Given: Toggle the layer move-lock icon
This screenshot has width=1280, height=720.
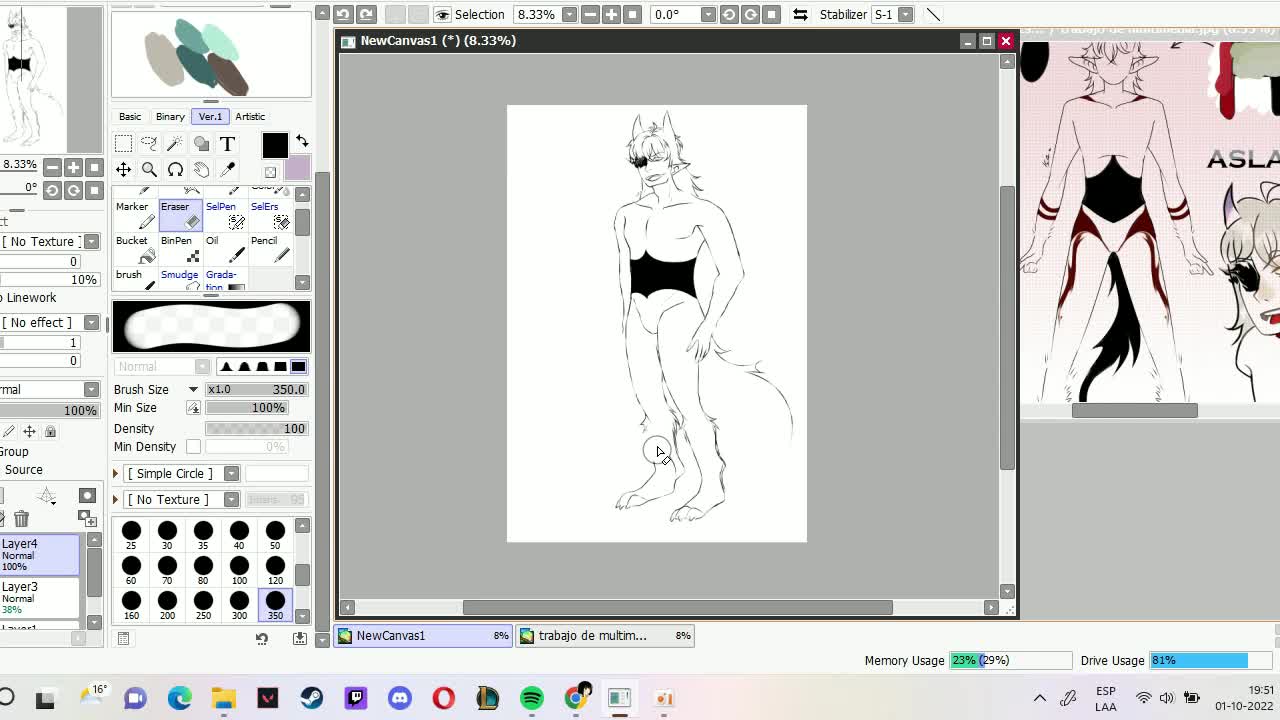Looking at the screenshot, I should click(29, 431).
